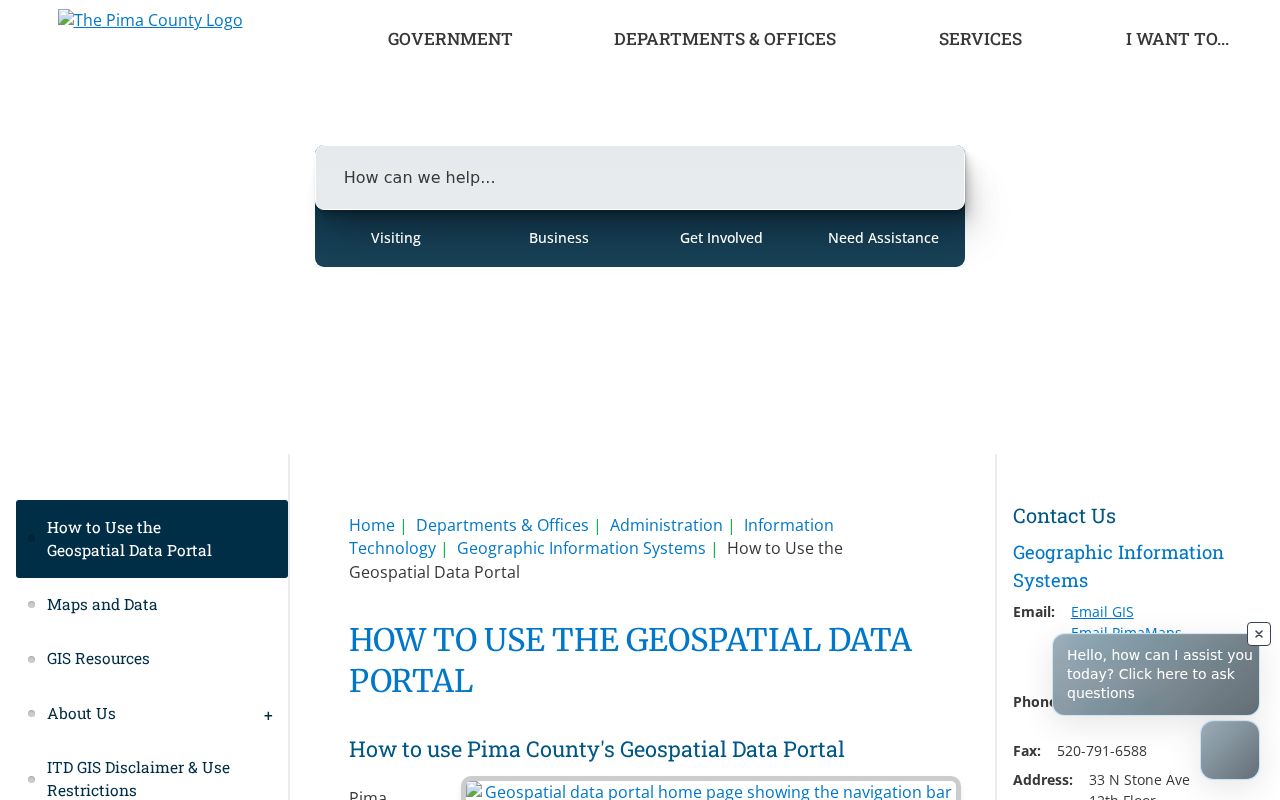Click the 'Contact Us' heading
Image resolution: width=1280 pixels, height=800 pixels.
tap(1064, 516)
